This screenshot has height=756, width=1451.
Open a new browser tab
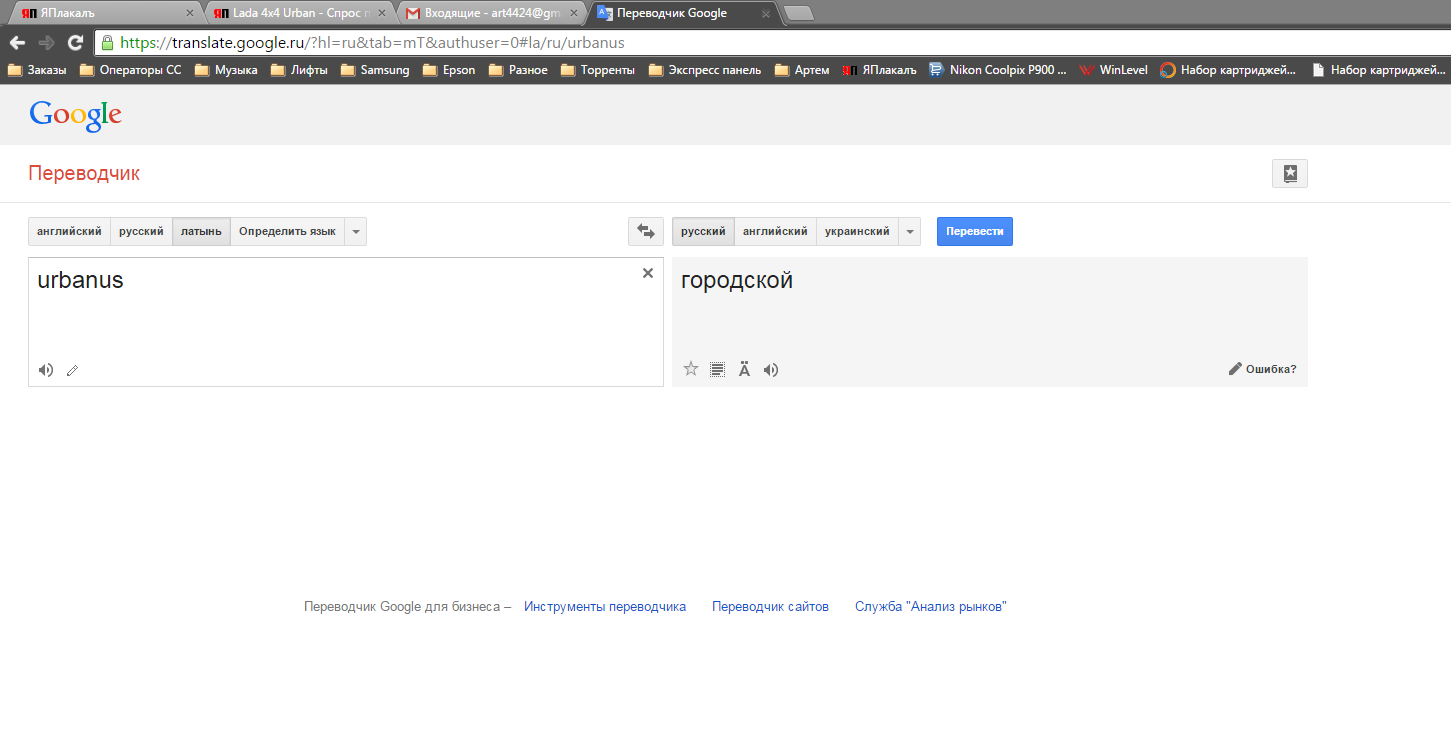click(x=799, y=13)
